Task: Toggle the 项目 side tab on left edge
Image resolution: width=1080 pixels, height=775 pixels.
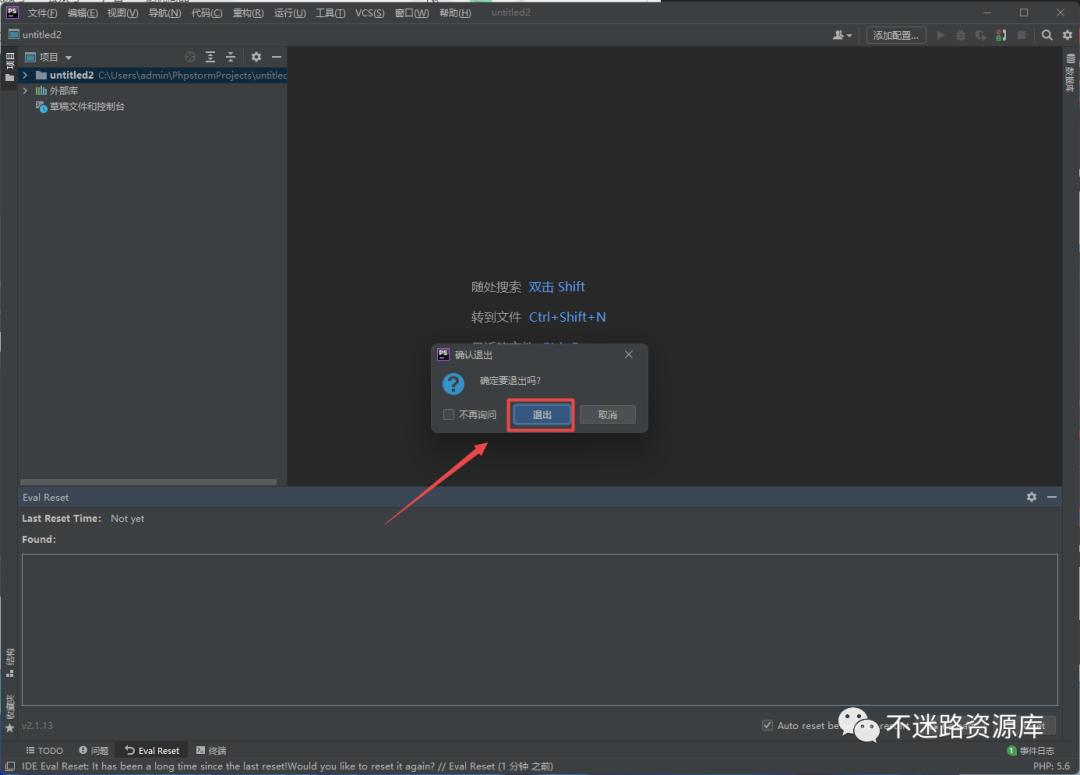Action: [10, 67]
